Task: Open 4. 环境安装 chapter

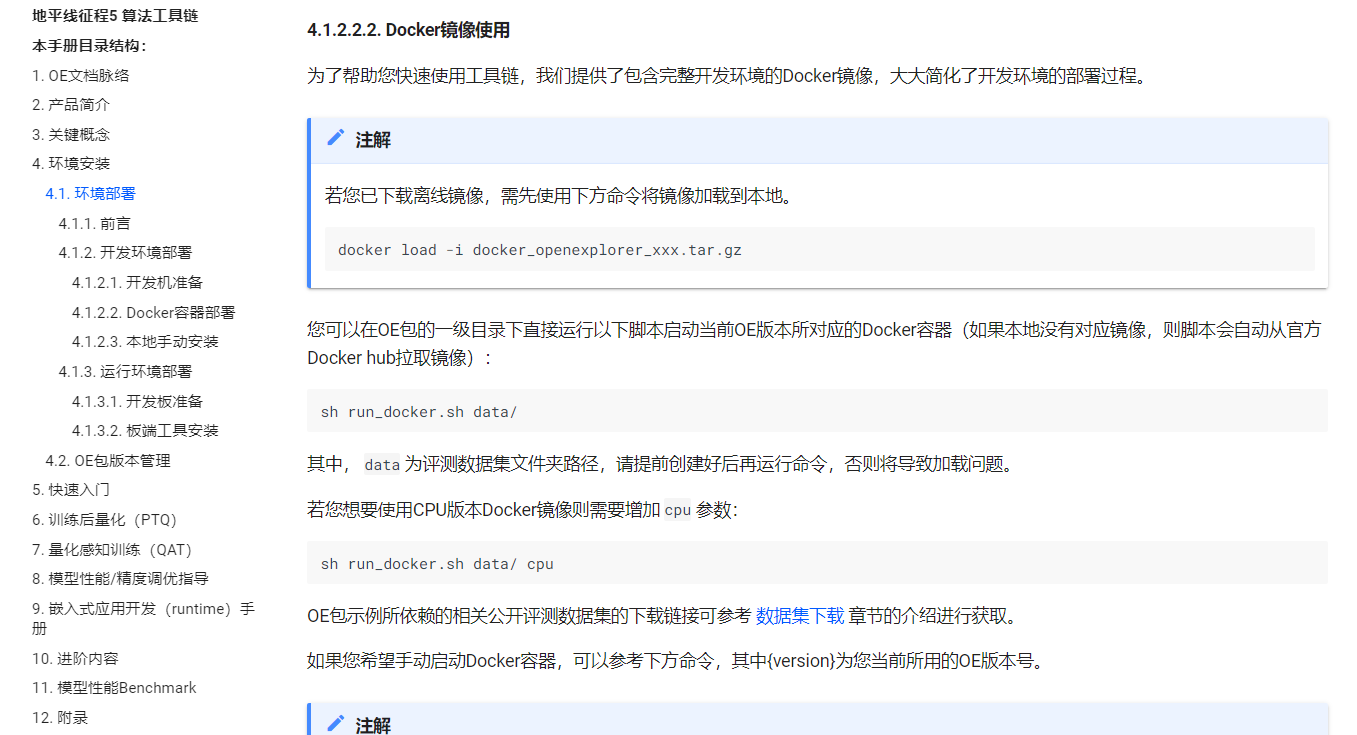Action: pos(71,163)
